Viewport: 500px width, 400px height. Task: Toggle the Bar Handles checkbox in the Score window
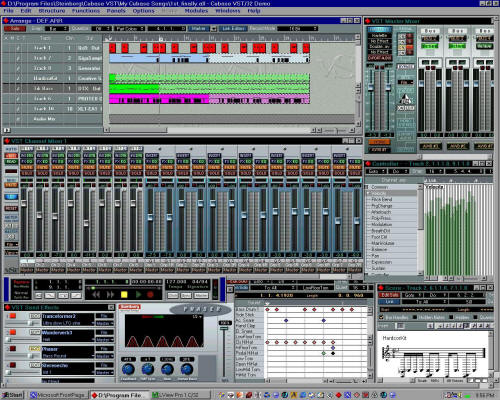point(382,317)
